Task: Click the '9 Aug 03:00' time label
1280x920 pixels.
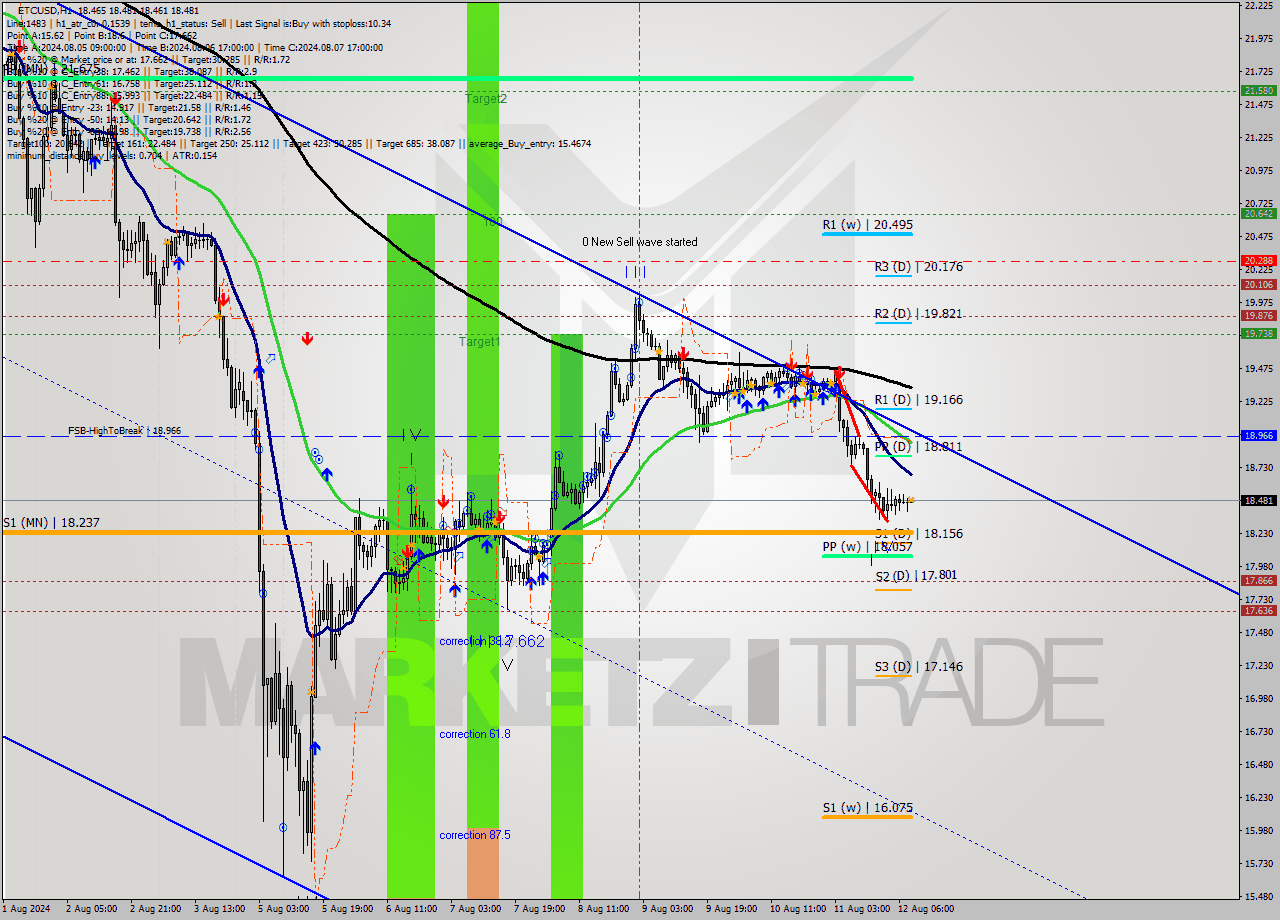Action: click(667, 909)
